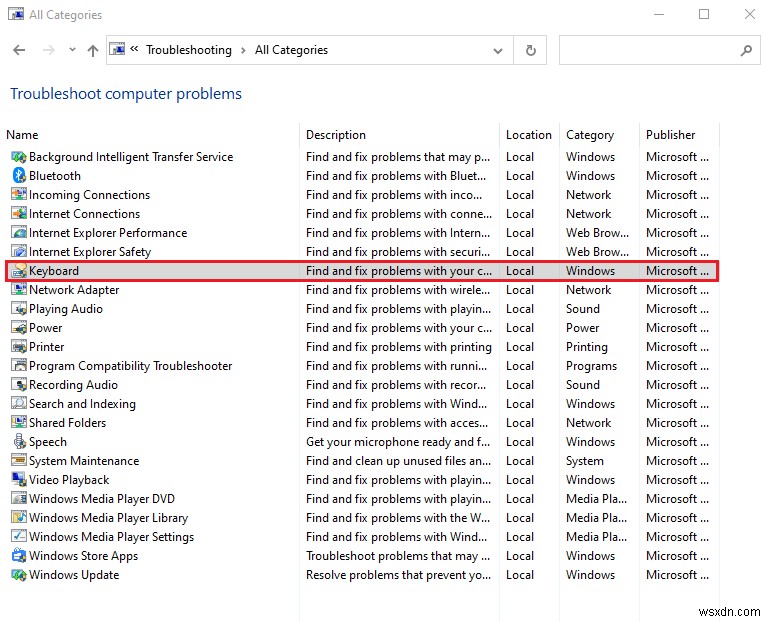Click the Bluetooth troubleshooter icon
Image resolution: width=772 pixels, height=622 pixels.
[19, 176]
